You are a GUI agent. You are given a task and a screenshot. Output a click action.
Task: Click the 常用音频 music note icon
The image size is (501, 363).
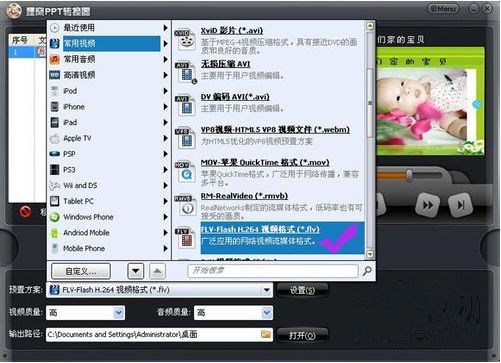point(54,59)
